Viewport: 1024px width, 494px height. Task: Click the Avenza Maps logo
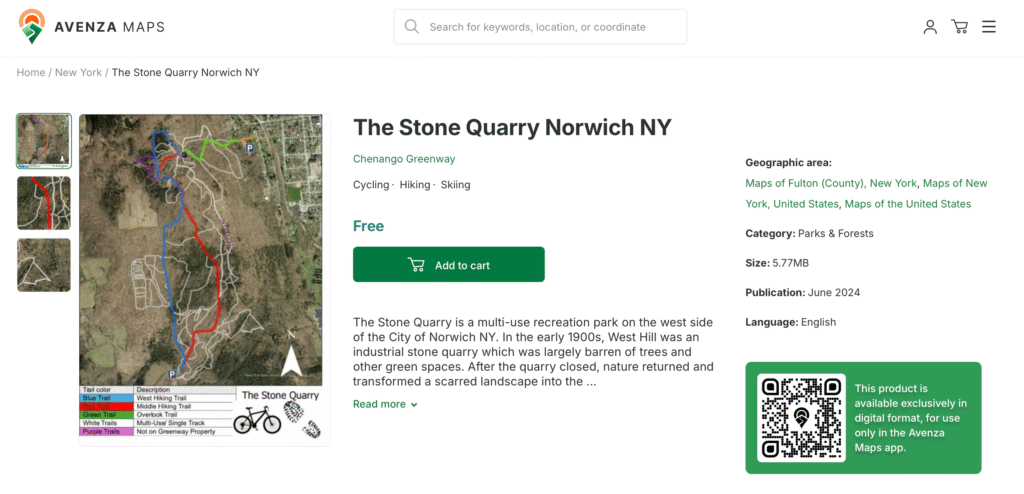tap(91, 27)
